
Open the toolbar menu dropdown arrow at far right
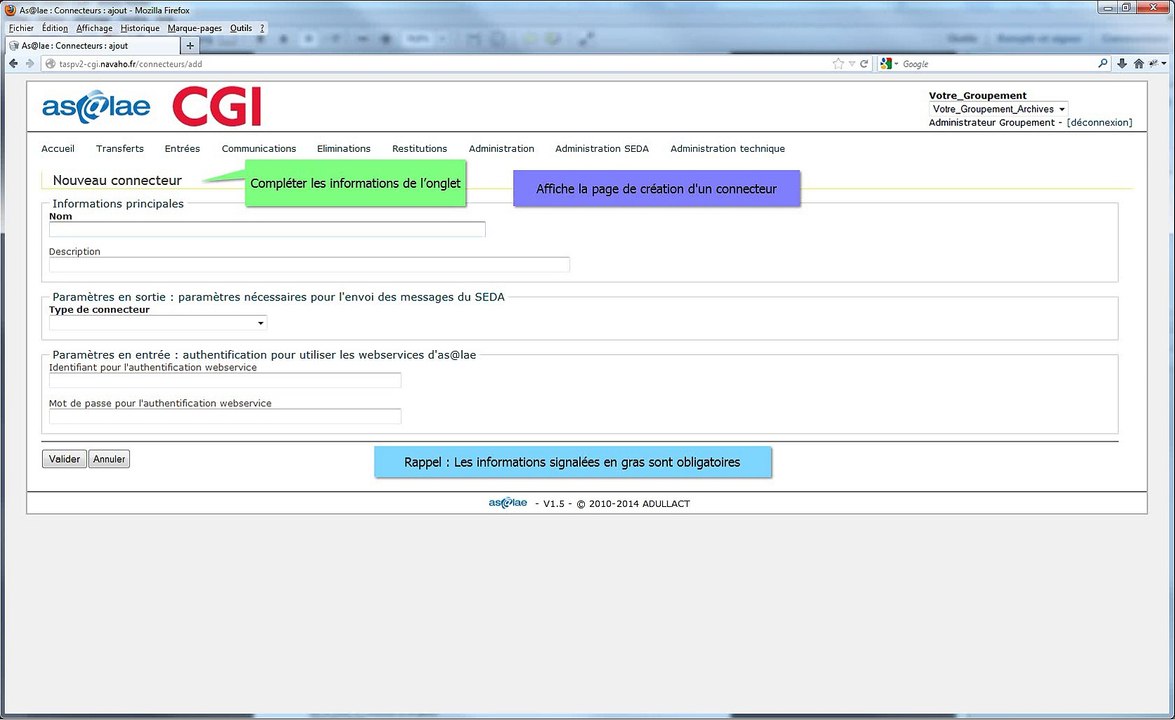pos(1164,64)
